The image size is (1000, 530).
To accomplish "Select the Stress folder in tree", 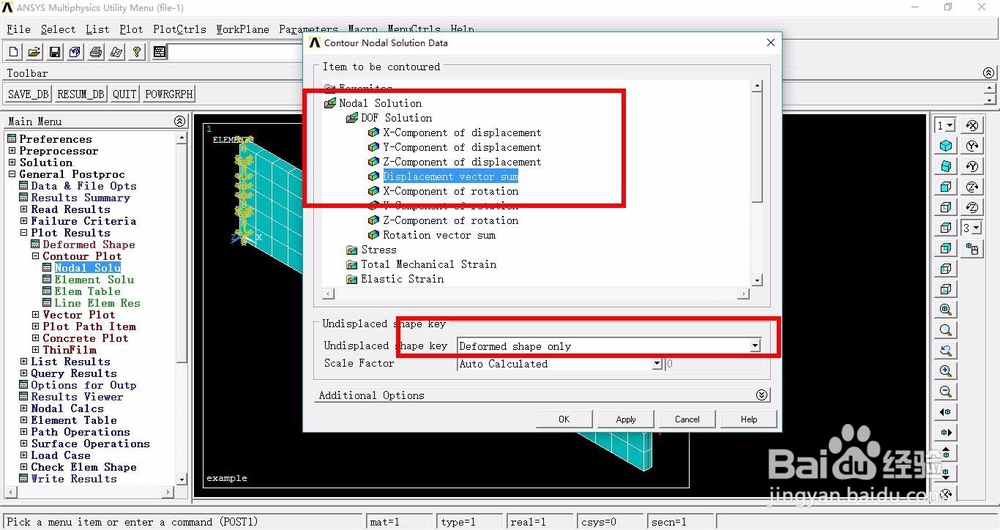I will (x=378, y=249).
